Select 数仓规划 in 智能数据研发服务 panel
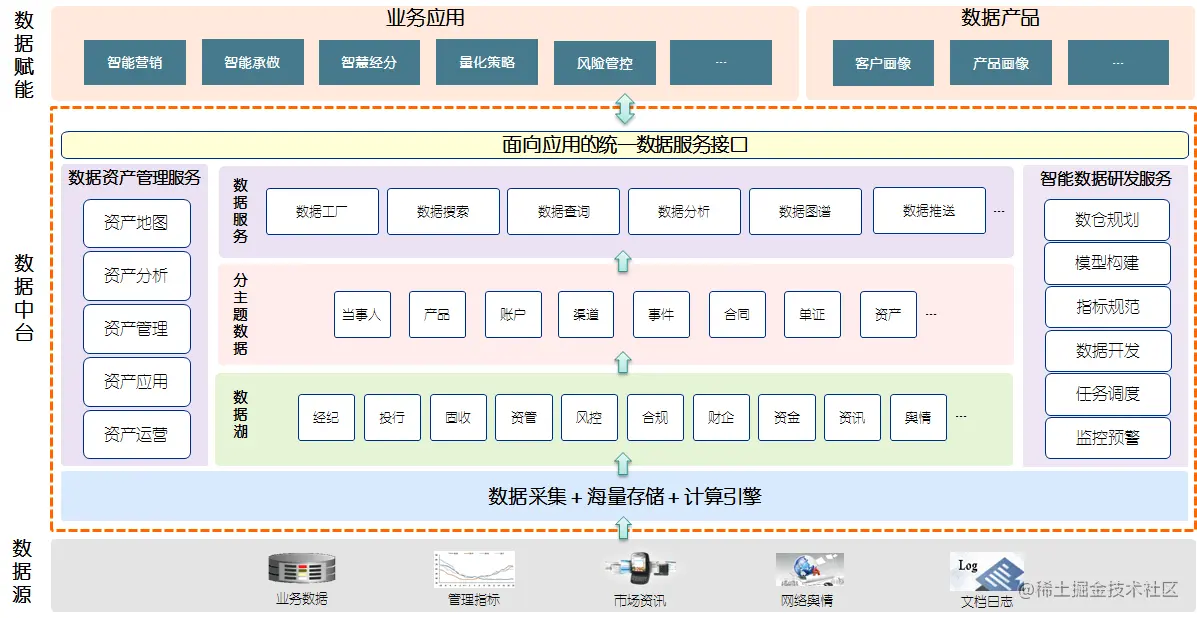This screenshot has width=1197, height=618. click(x=1107, y=219)
